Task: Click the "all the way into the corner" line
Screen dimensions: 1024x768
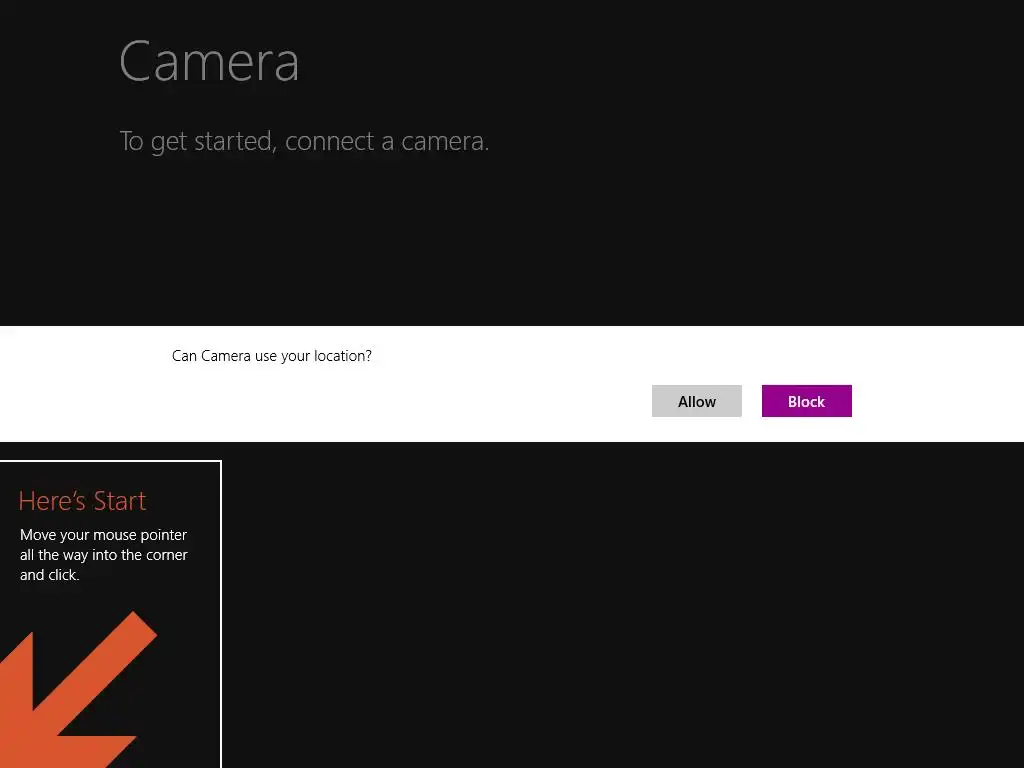Action: pyautogui.click(x=104, y=555)
